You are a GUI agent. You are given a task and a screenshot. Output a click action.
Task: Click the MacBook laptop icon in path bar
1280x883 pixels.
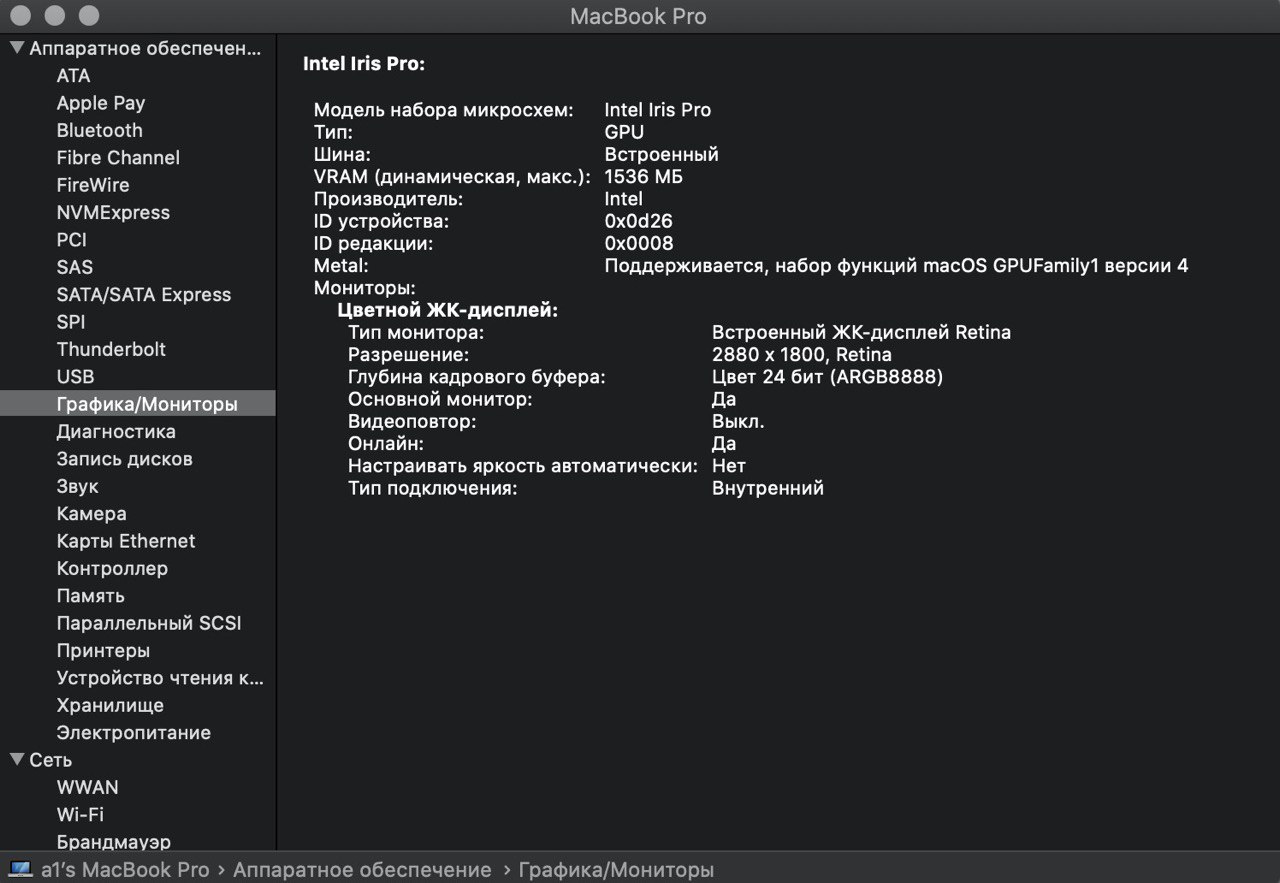[20, 870]
